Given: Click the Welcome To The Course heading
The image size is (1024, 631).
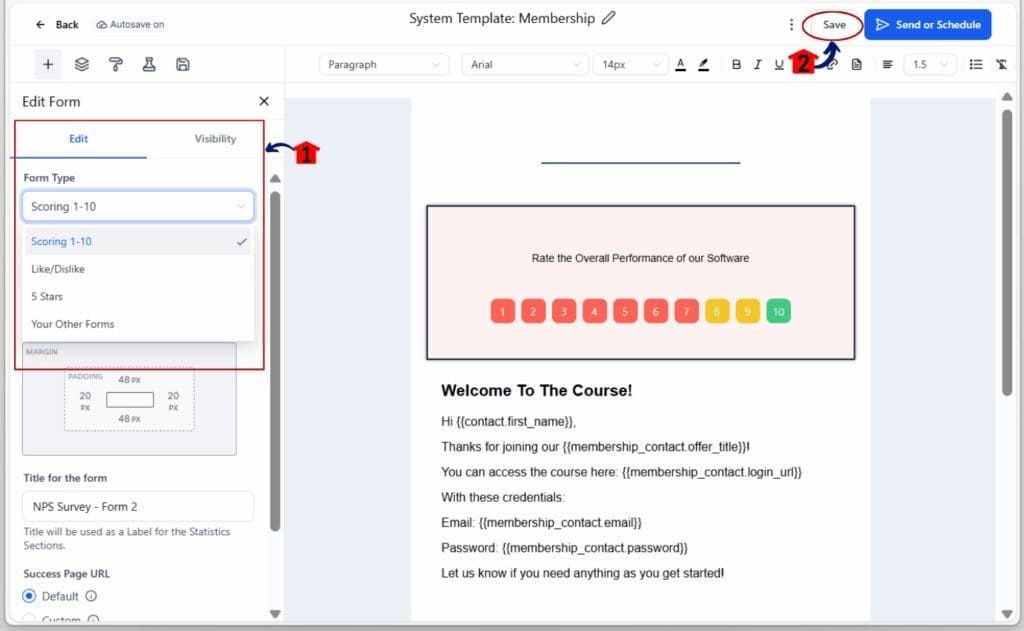Looking at the screenshot, I should pos(536,391).
